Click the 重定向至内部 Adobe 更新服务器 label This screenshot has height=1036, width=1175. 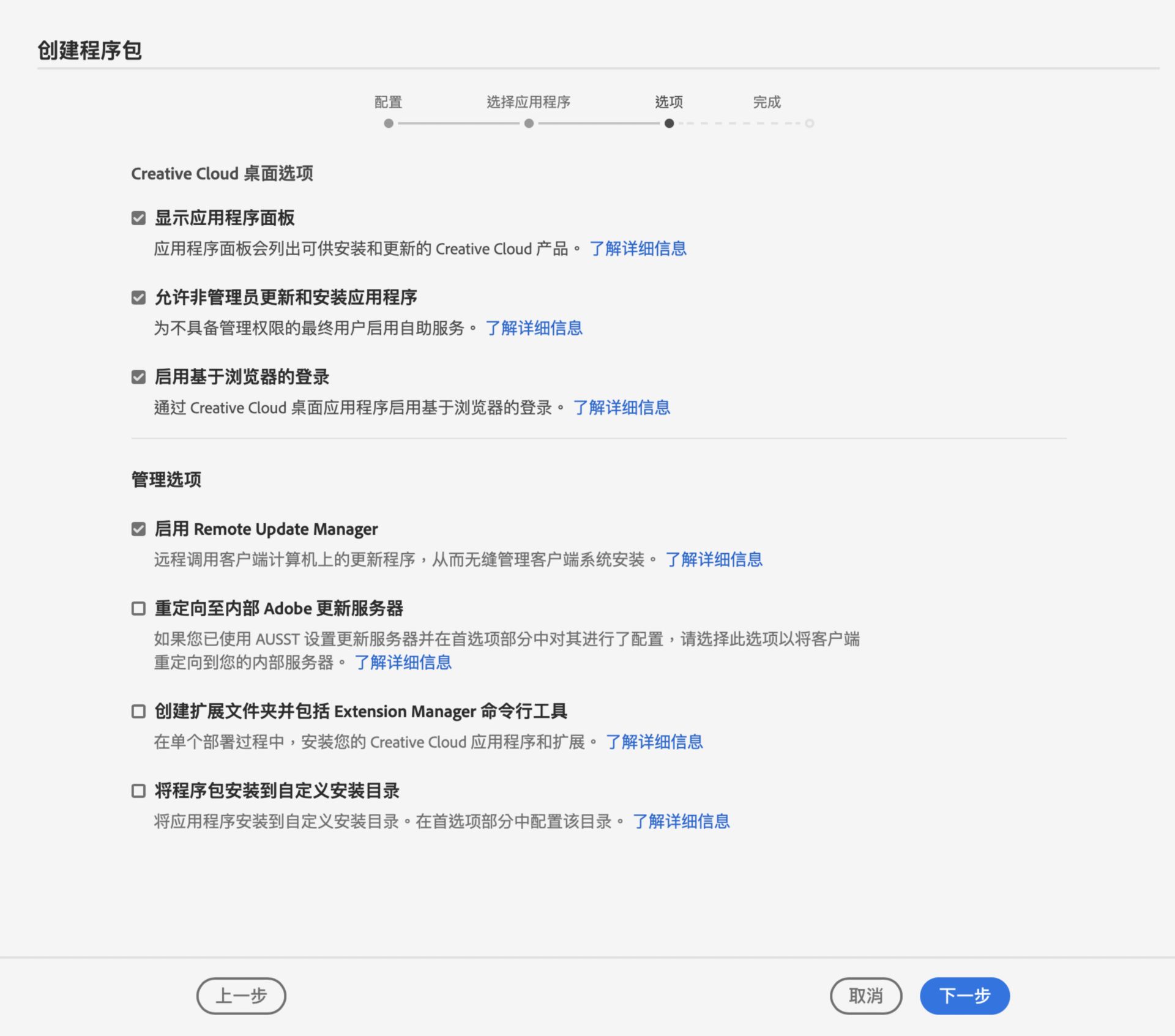click(x=279, y=609)
